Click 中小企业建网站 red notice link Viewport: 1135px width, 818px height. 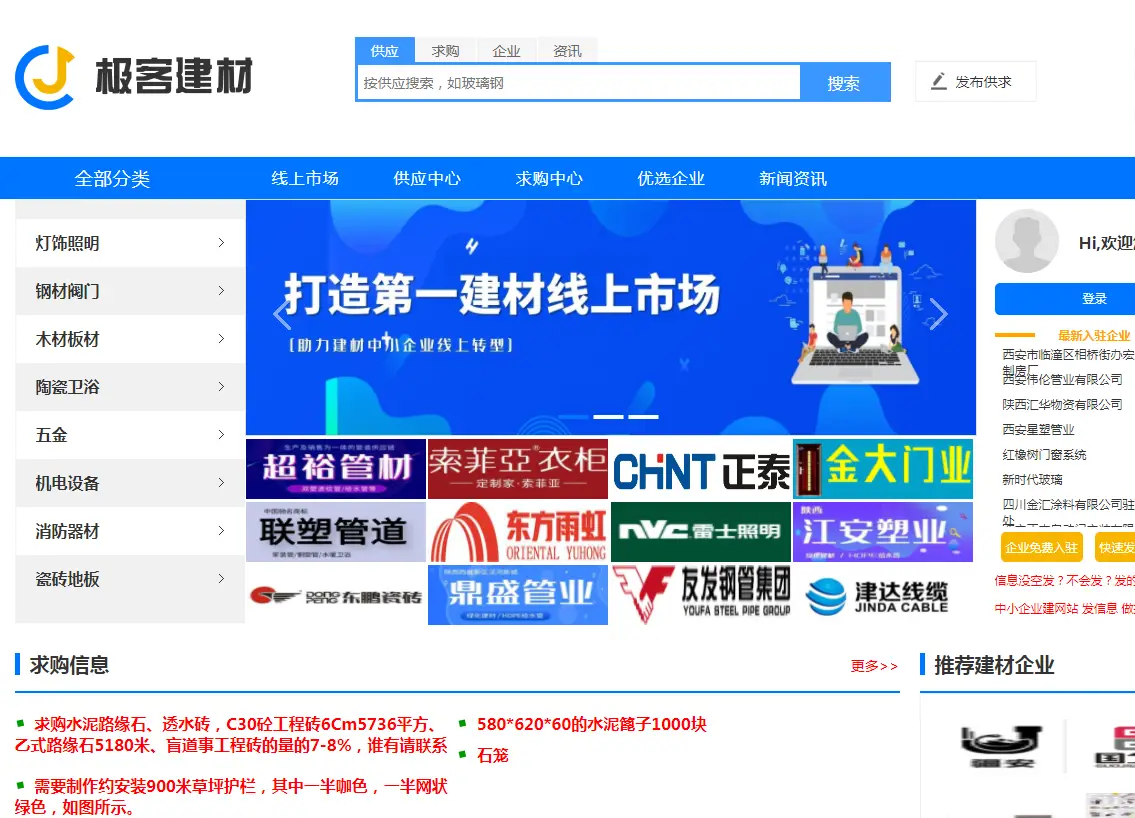1065,608
